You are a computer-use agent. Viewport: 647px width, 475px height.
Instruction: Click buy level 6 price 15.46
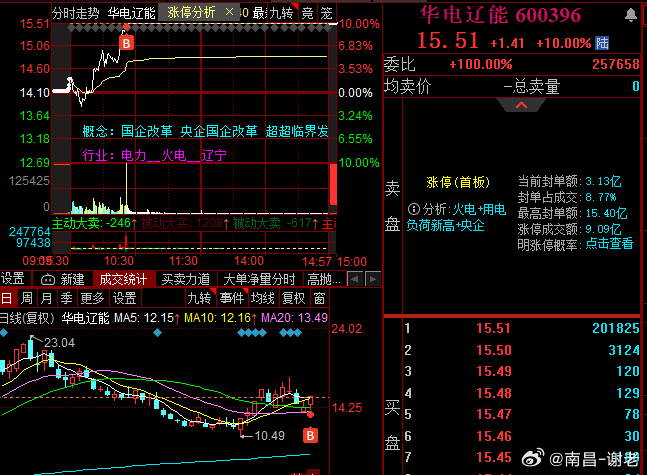click(494, 436)
